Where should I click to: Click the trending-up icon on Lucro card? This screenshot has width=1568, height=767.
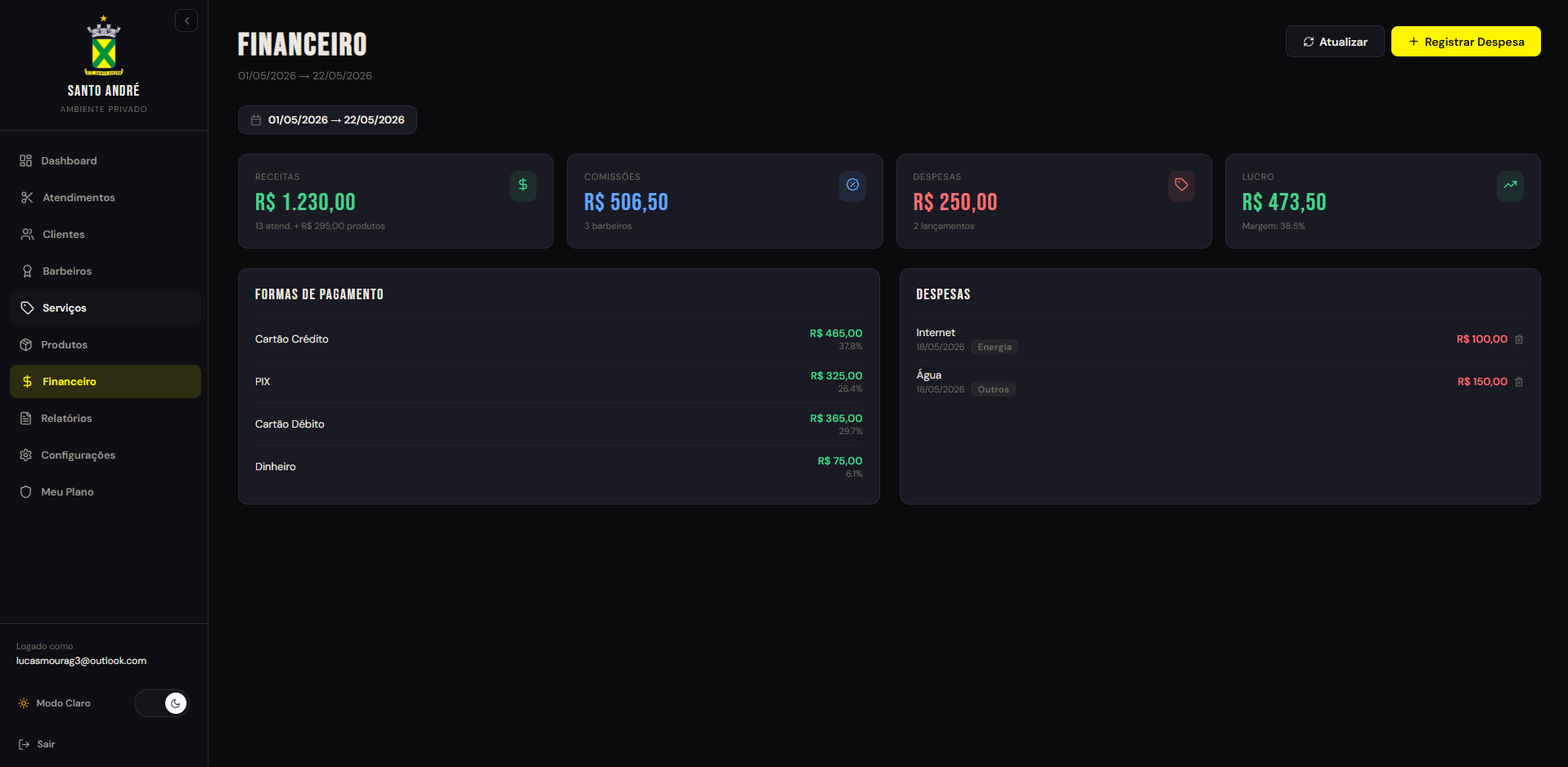(x=1510, y=186)
